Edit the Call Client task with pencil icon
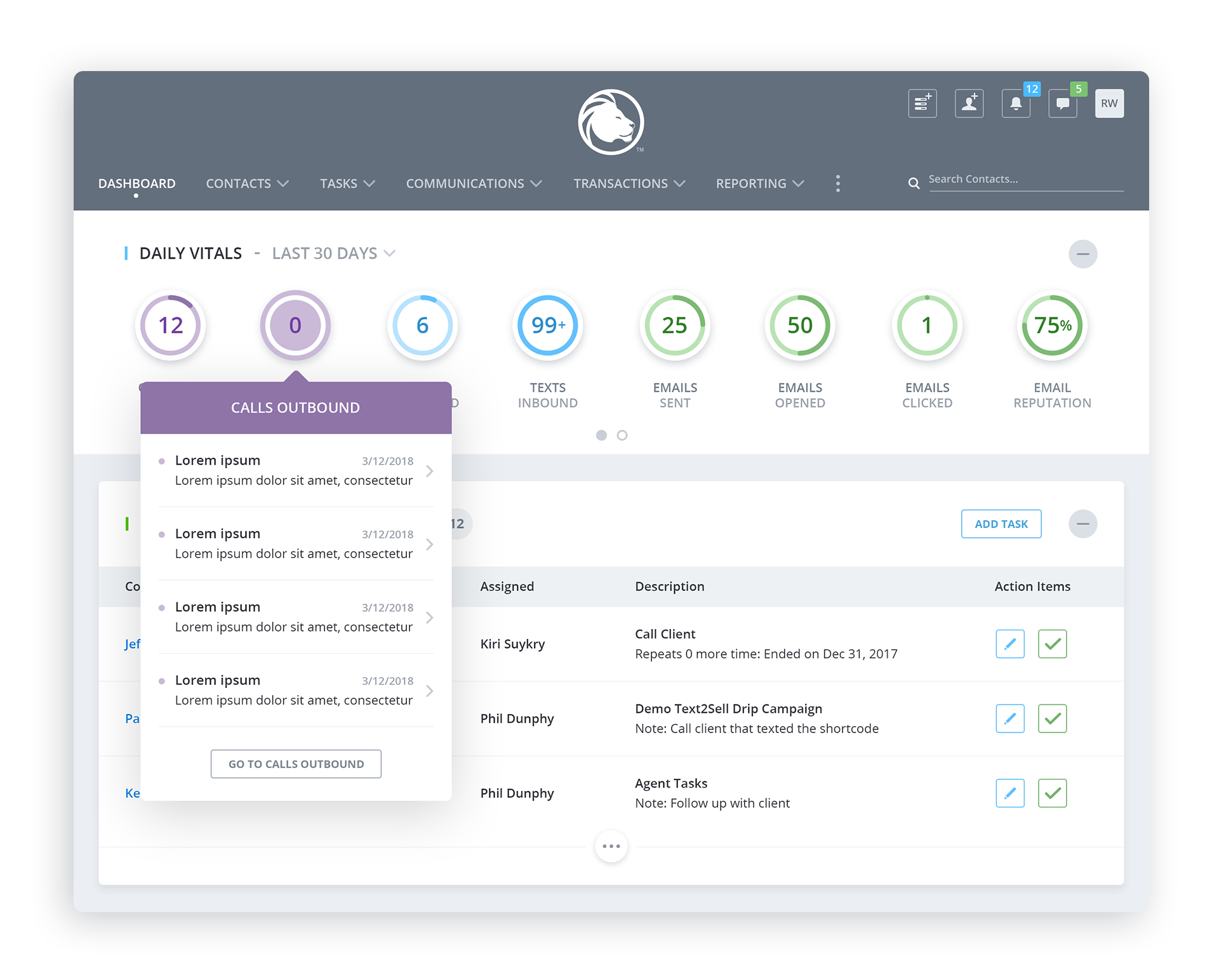Screen dimensions: 1219x980 [x=1009, y=644]
